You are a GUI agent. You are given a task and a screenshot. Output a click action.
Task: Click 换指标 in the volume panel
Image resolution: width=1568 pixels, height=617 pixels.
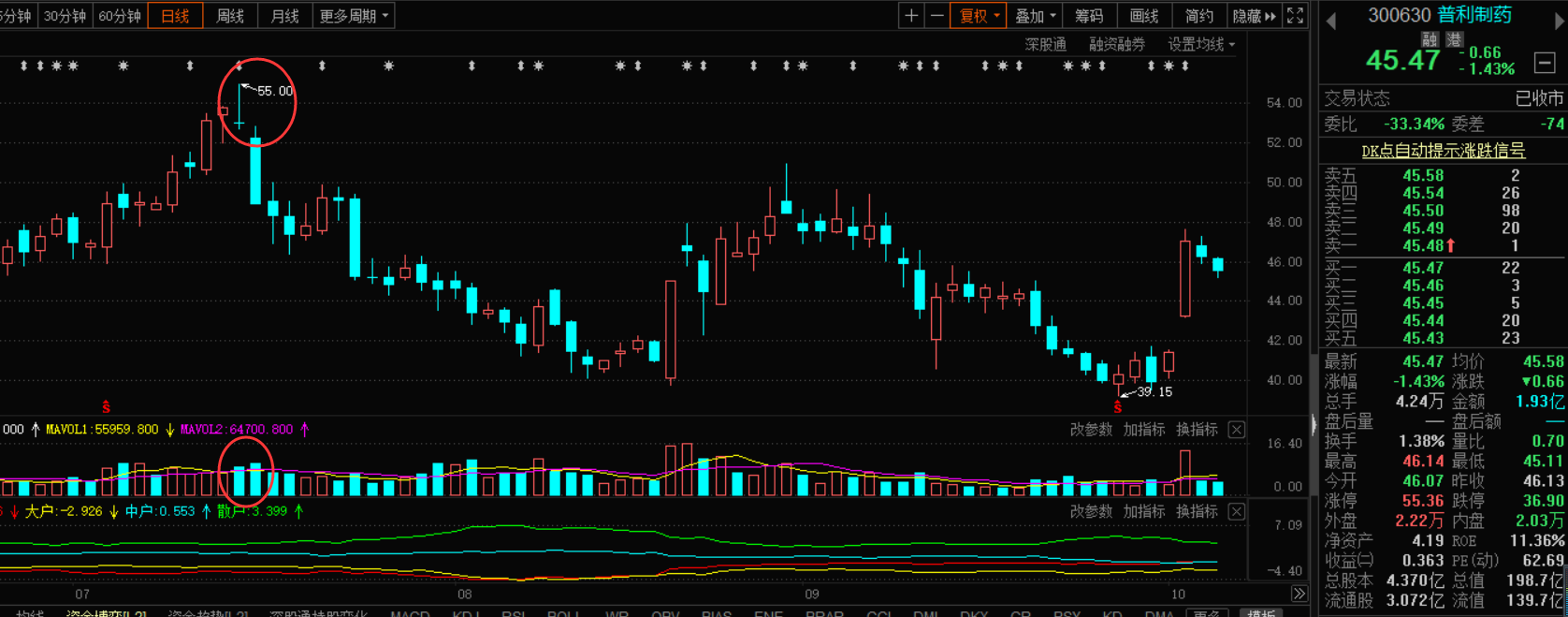1197,430
